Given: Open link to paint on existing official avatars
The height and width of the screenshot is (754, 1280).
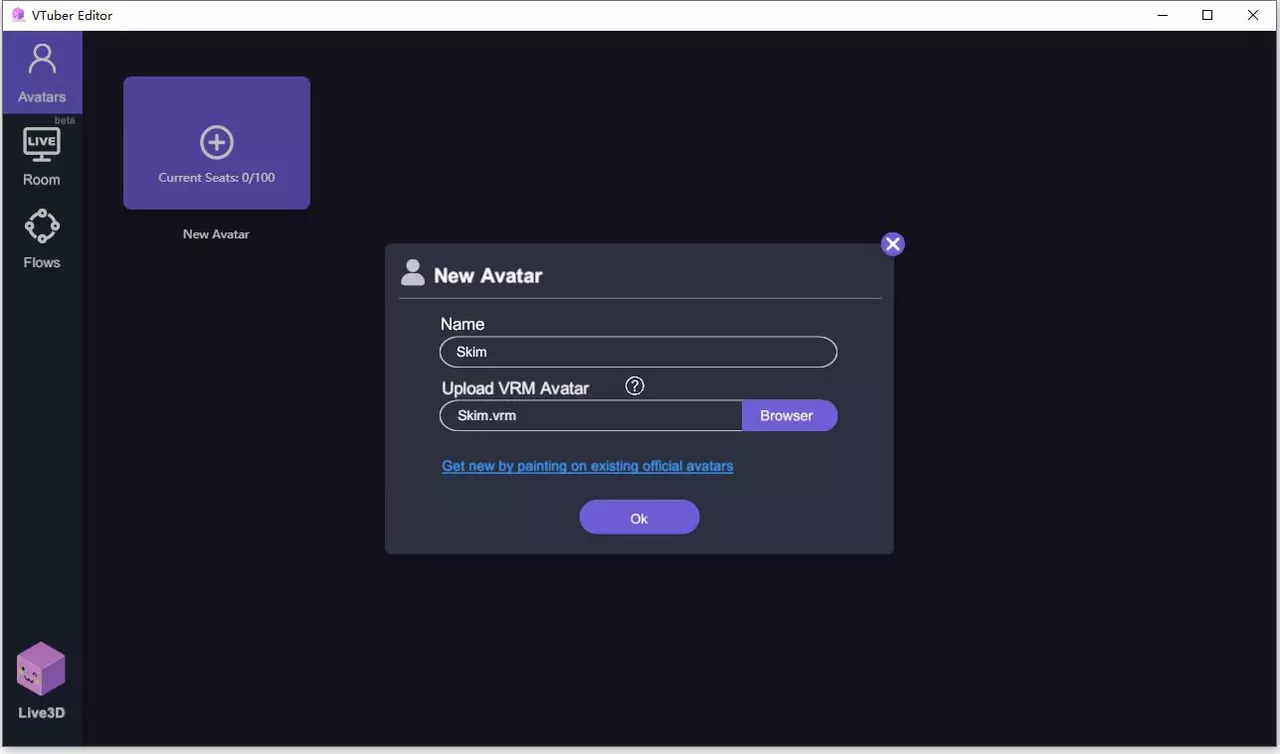Looking at the screenshot, I should tap(588, 466).
